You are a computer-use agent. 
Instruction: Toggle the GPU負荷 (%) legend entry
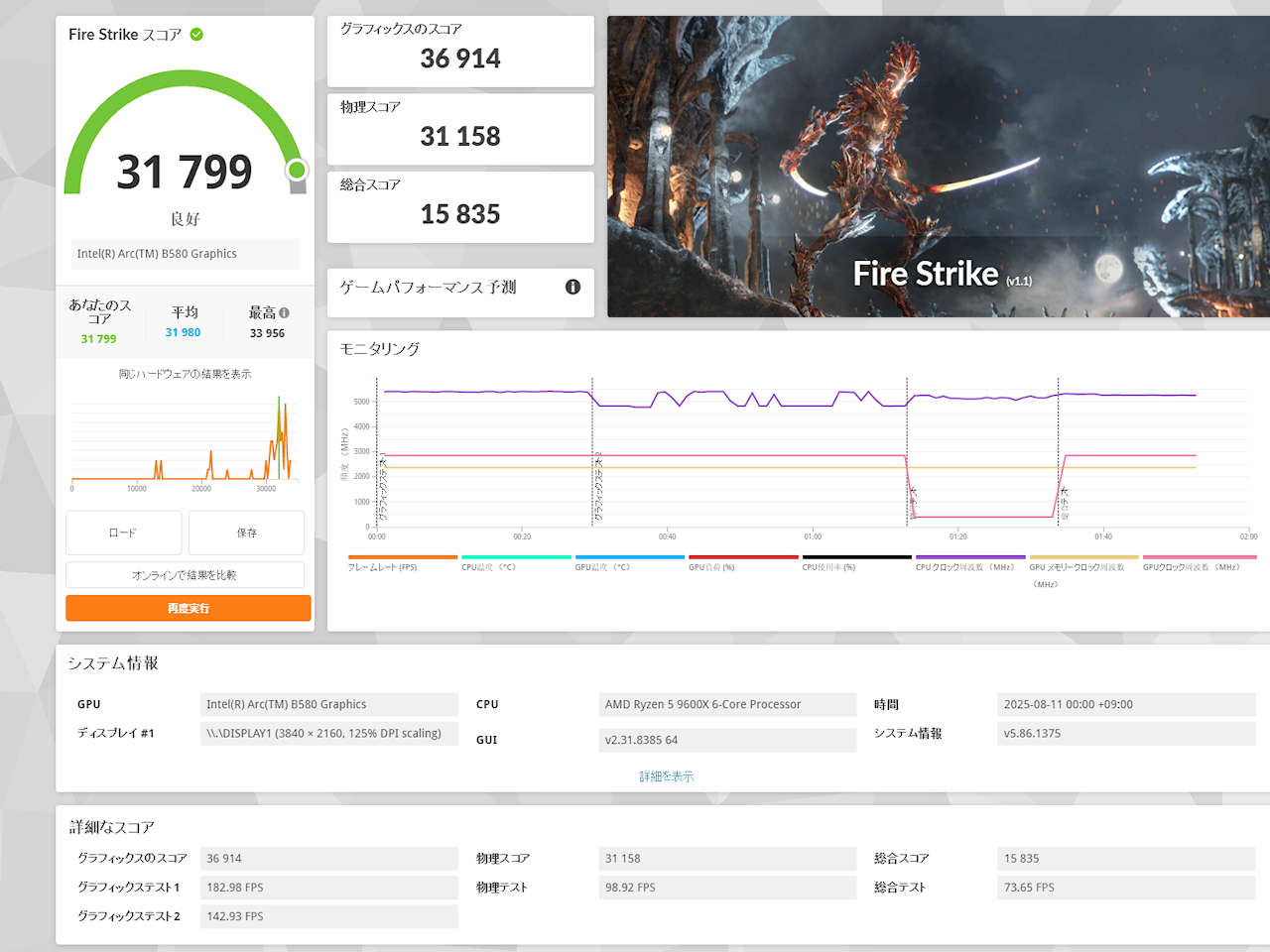click(743, 562)
